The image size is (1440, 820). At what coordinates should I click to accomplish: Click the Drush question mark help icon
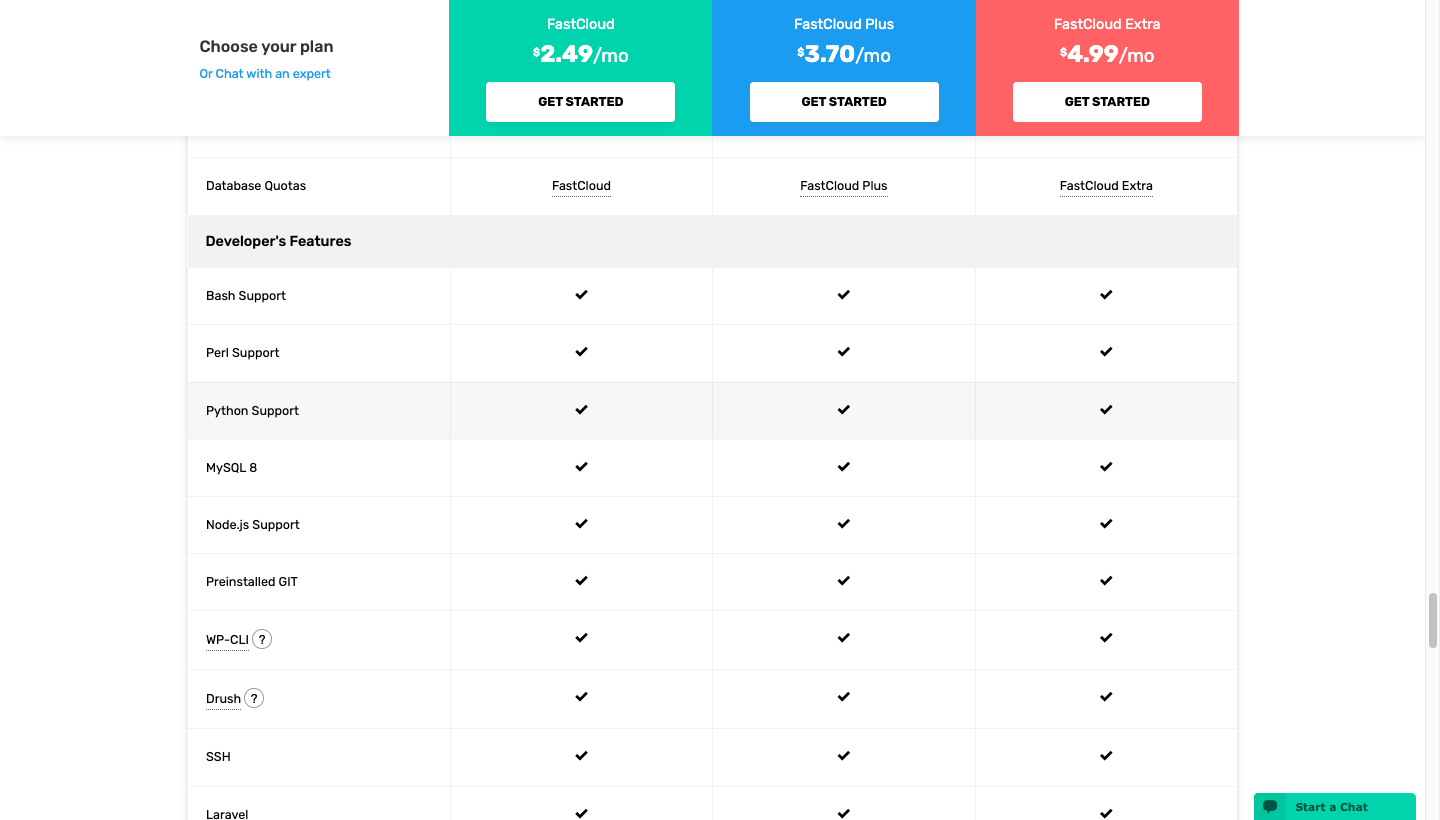(254, 698)
